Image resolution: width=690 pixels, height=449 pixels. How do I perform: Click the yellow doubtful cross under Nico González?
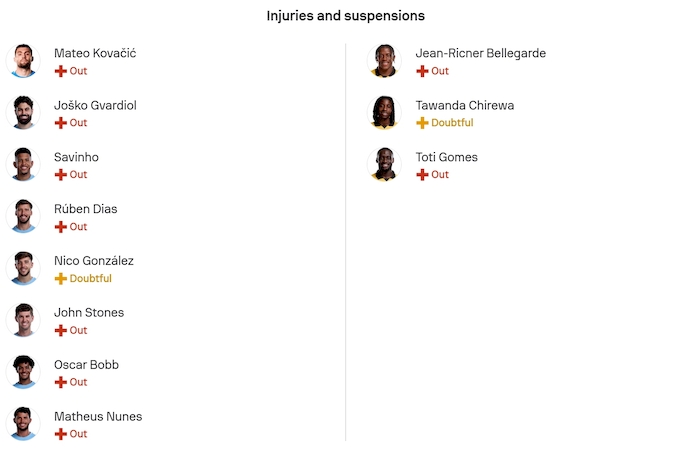point(60,279)
